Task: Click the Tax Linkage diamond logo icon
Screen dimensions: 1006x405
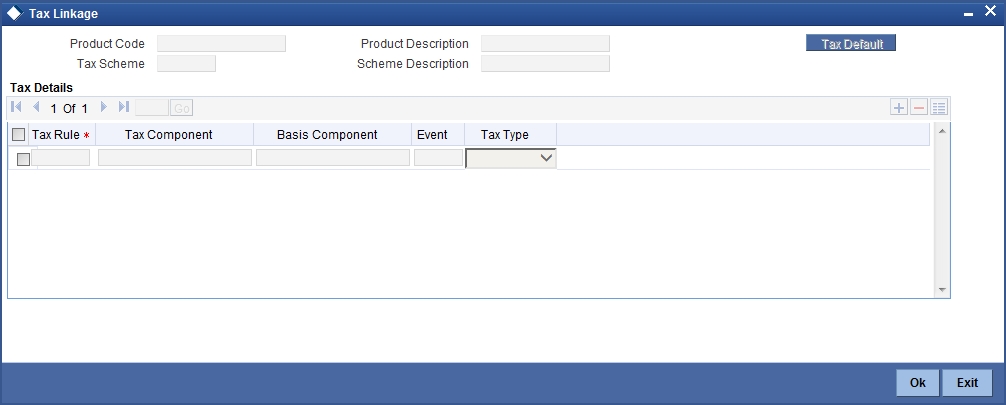Action: [13, 13]
